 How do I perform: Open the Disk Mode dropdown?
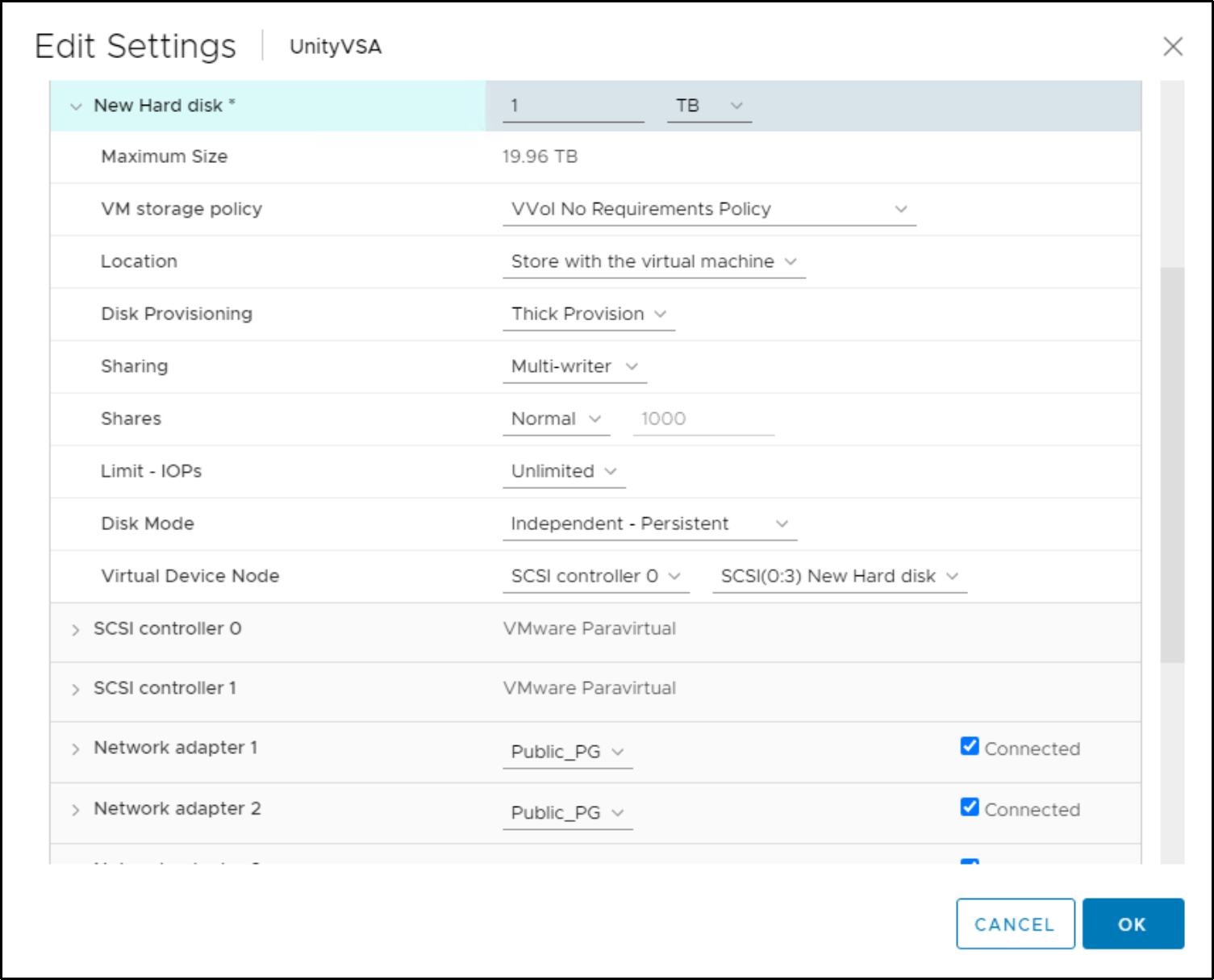(x=649, y=523)
